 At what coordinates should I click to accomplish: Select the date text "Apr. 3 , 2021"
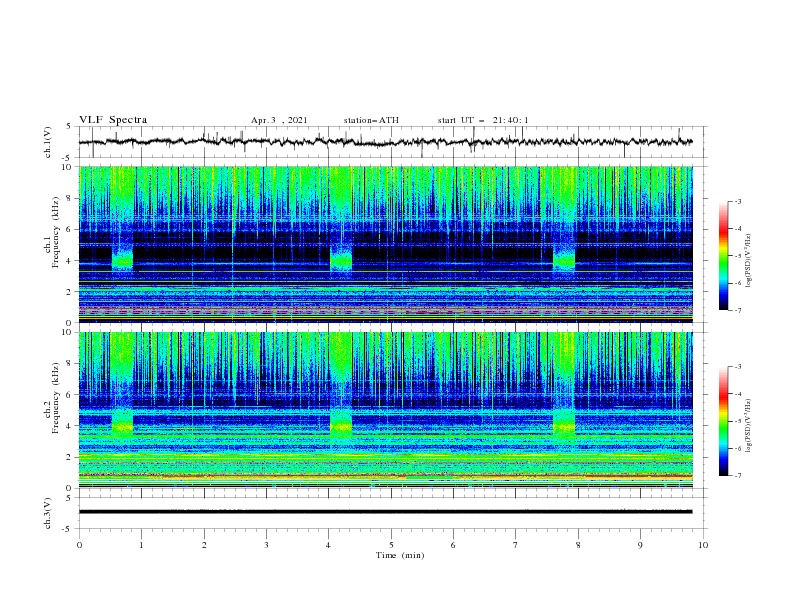point(279,120)
